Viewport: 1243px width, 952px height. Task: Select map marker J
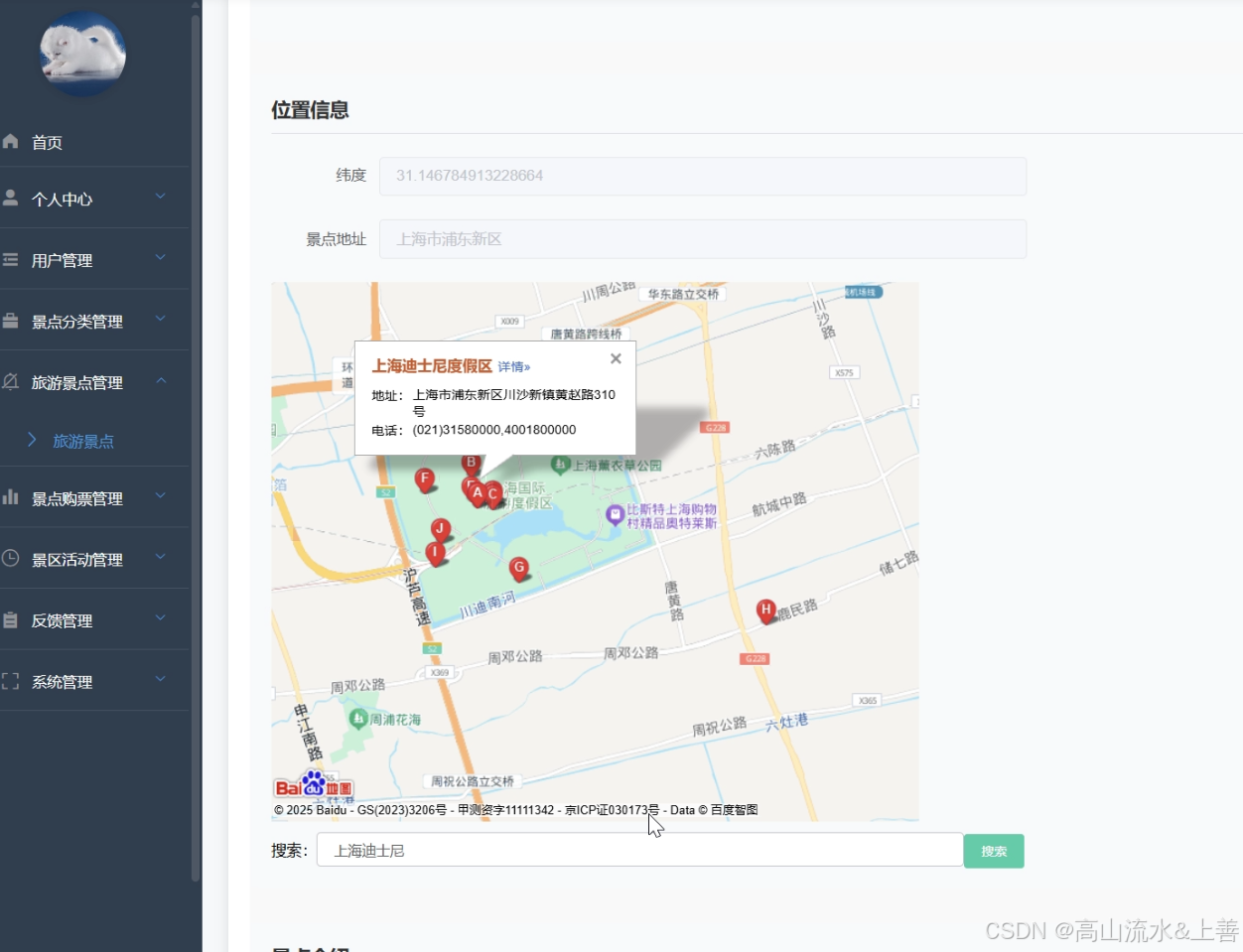point(441,530)
